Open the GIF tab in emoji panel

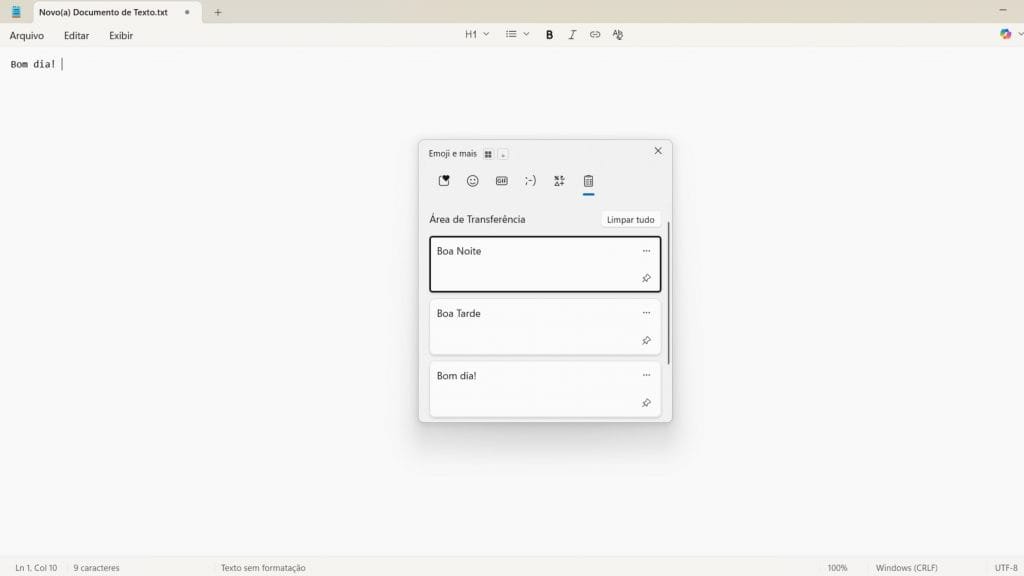coord(501,181)
